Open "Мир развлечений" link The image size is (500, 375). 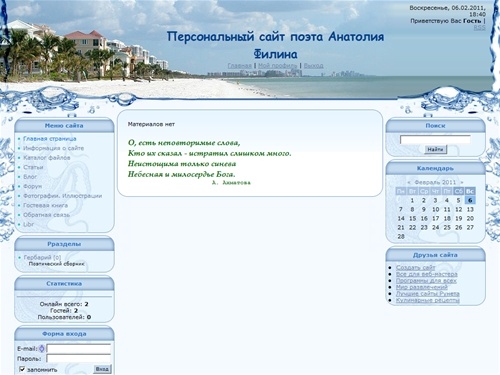click(x=422, y=287)
